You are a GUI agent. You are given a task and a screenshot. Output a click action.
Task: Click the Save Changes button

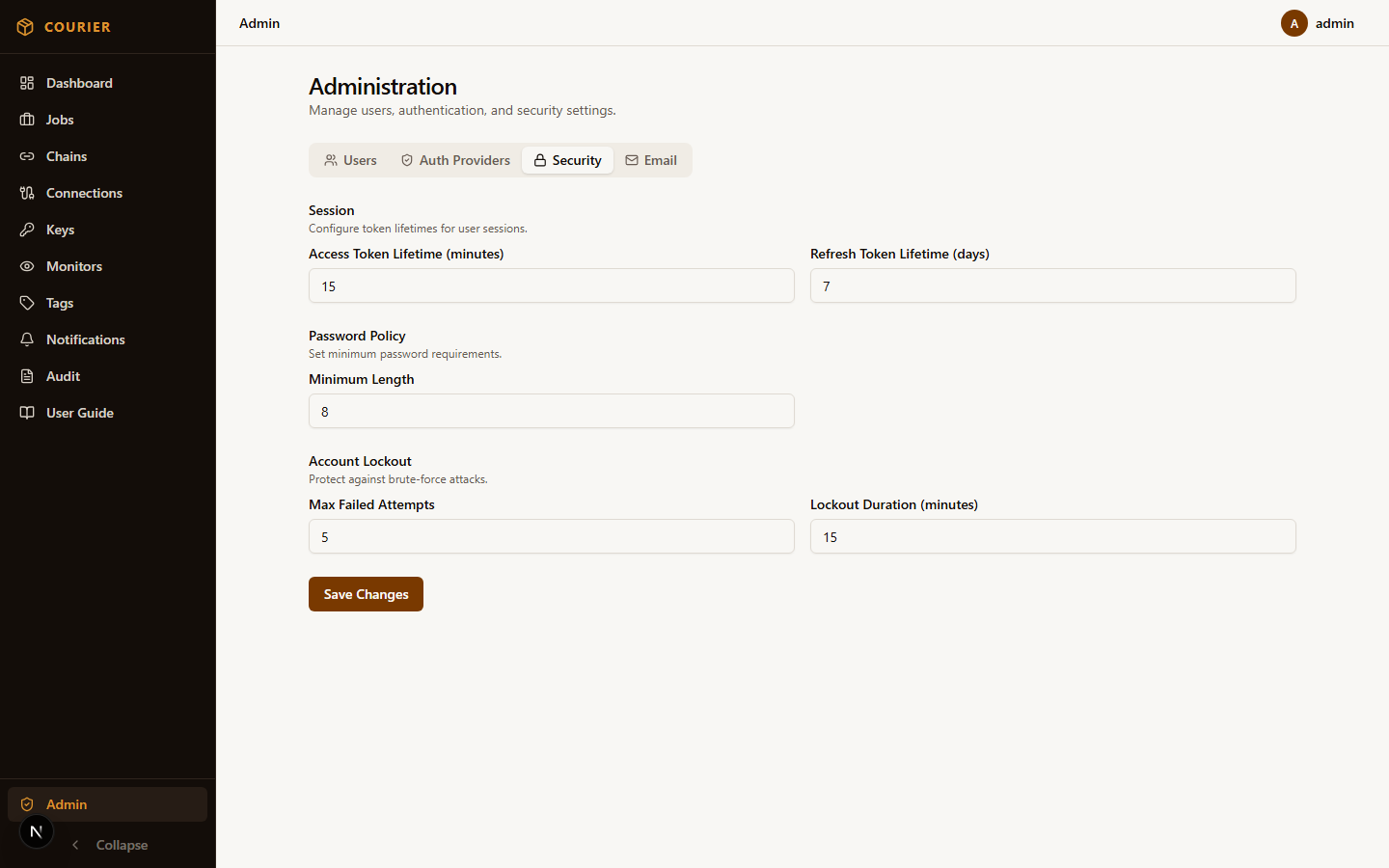pos(366,594)
